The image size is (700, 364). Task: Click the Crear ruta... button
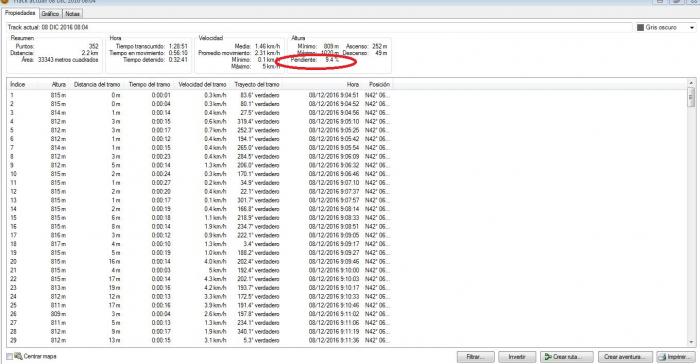(x=567, y=357)
